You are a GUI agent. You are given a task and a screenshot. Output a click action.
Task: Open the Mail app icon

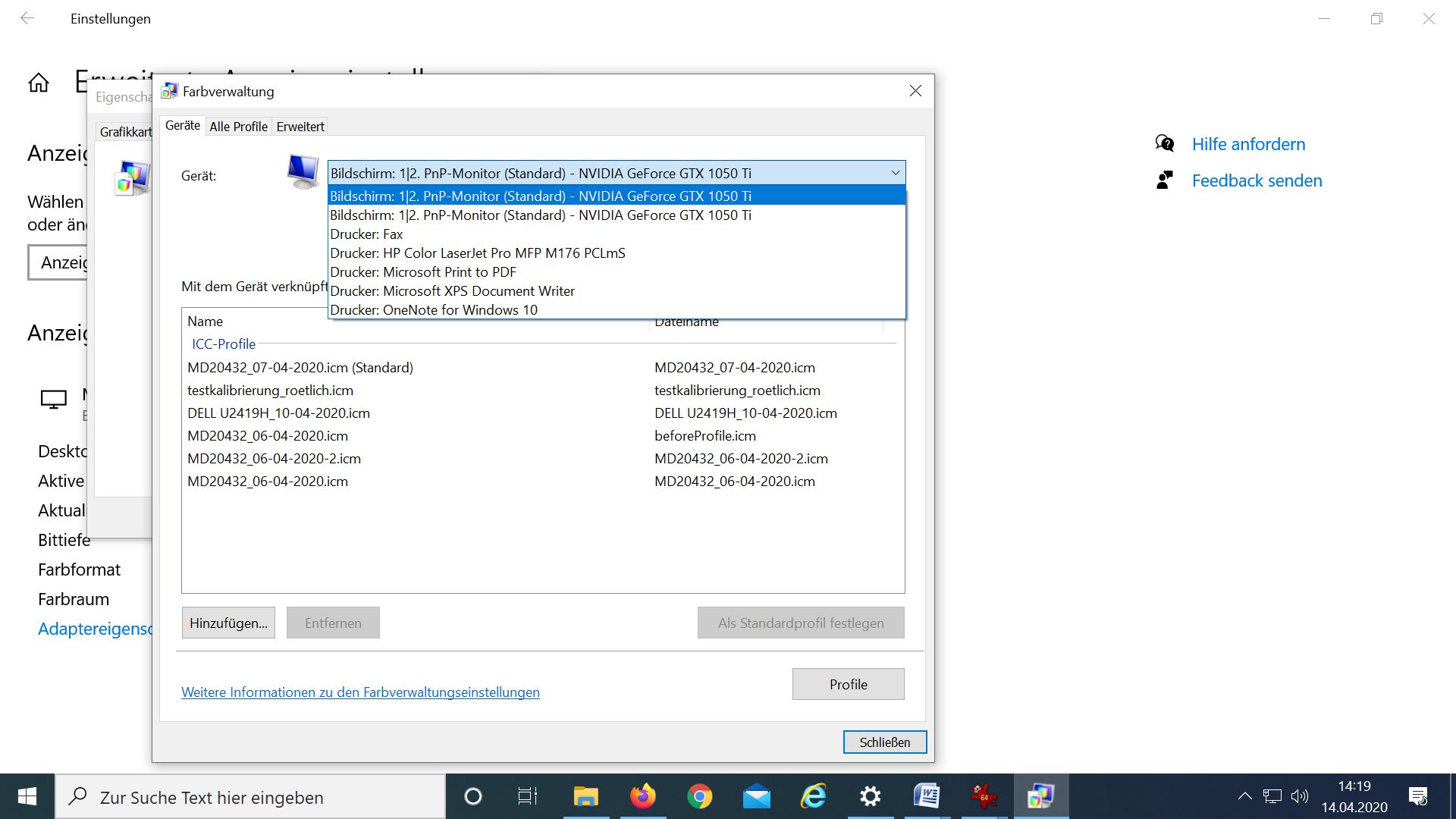756,796
